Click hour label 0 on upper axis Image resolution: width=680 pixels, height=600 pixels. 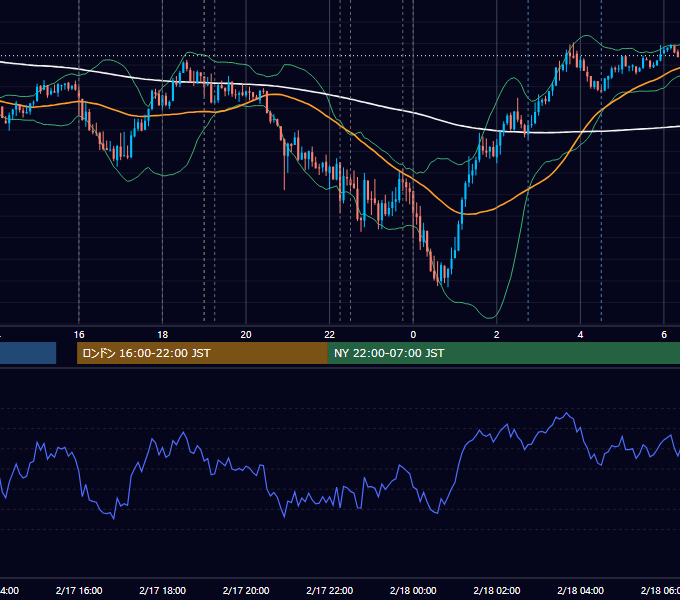coord(413,335)
